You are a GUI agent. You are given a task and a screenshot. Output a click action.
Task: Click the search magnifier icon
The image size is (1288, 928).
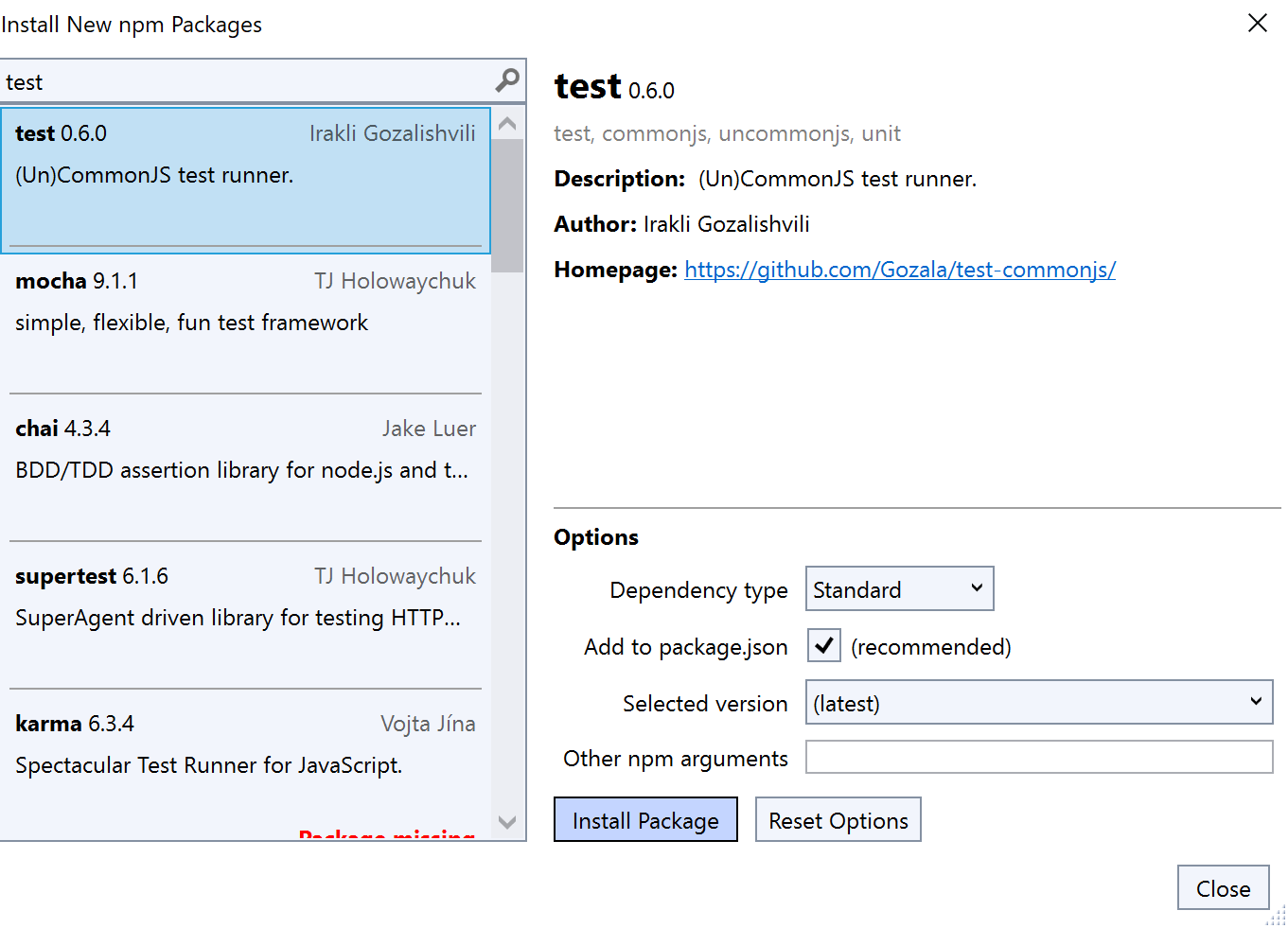507,80
